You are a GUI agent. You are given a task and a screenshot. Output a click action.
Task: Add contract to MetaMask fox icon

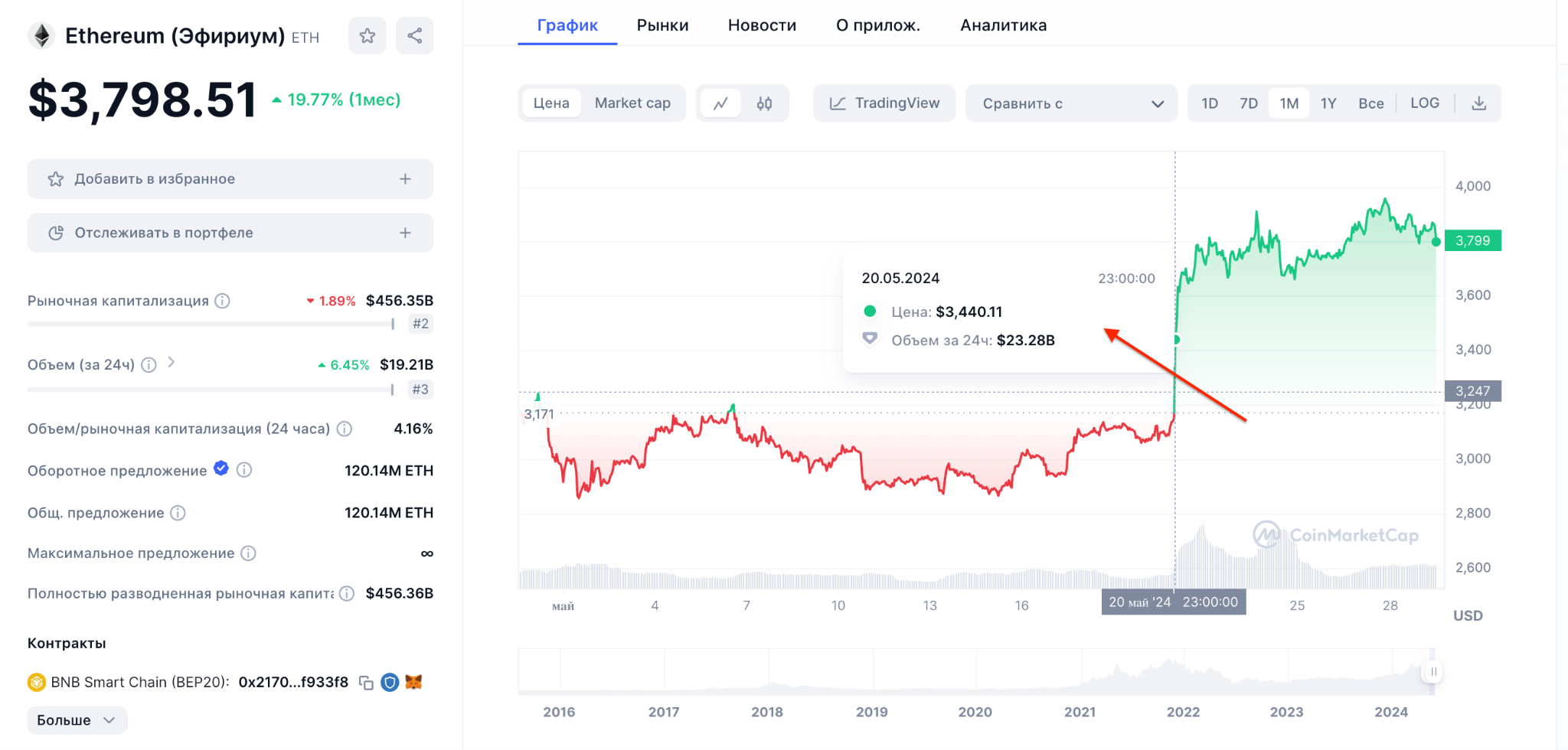(x=413, y=682)
